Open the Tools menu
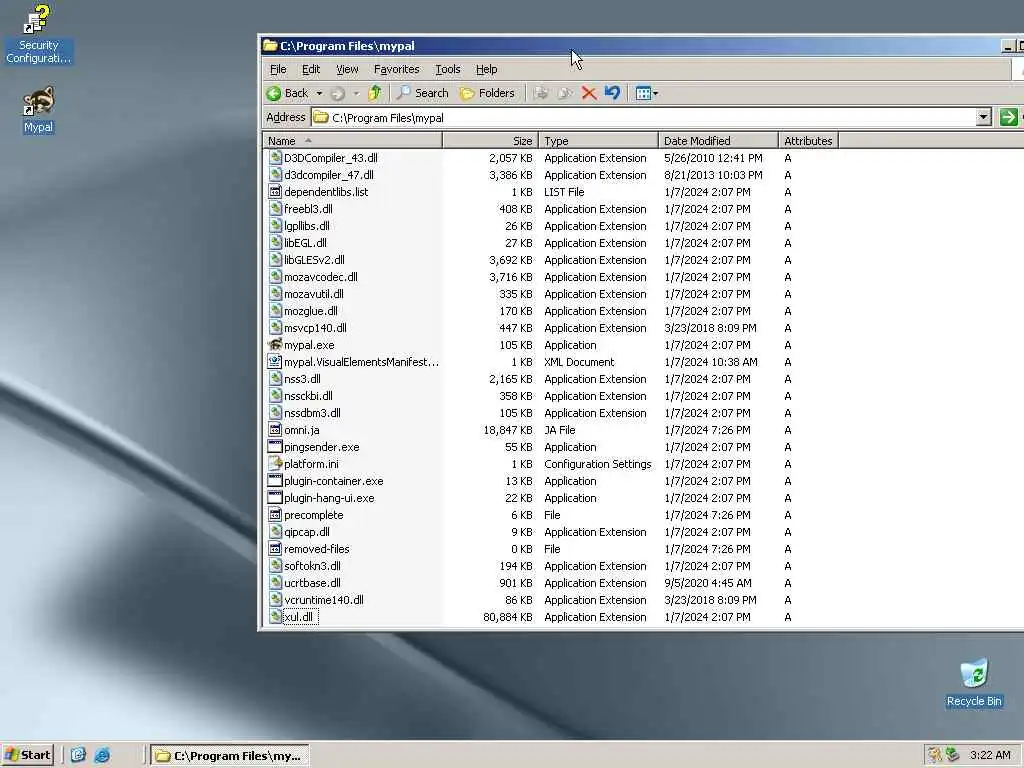1024x768 pixels. click(x=447, y=69)
